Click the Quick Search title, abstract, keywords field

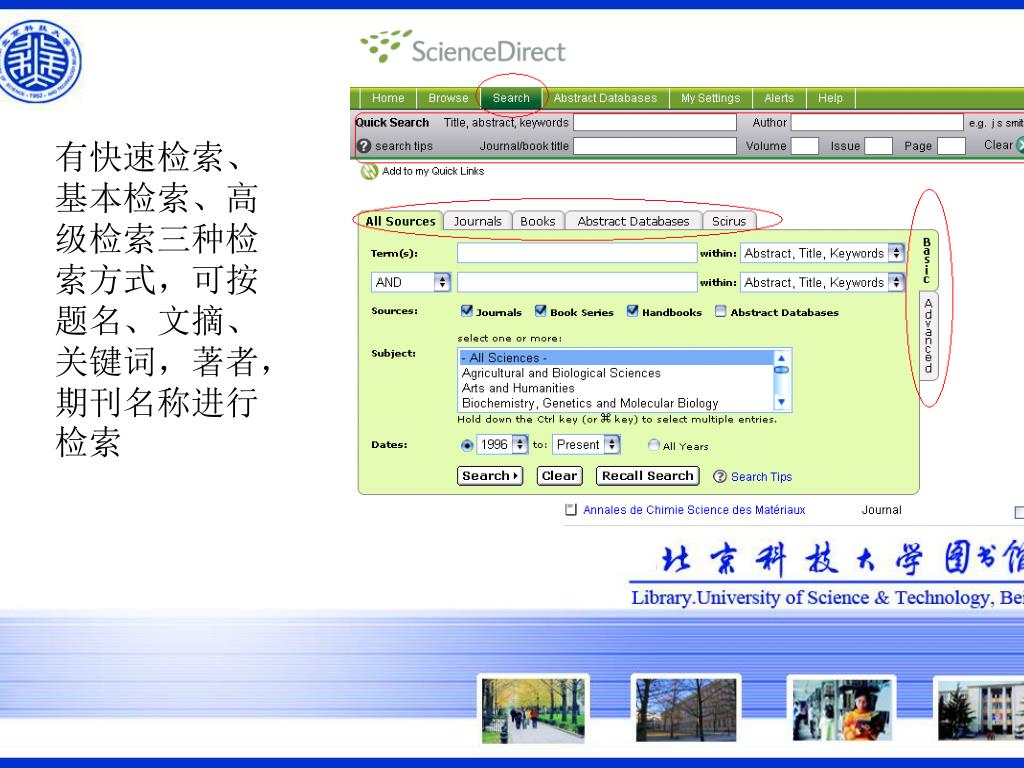[x=654, y=122]
